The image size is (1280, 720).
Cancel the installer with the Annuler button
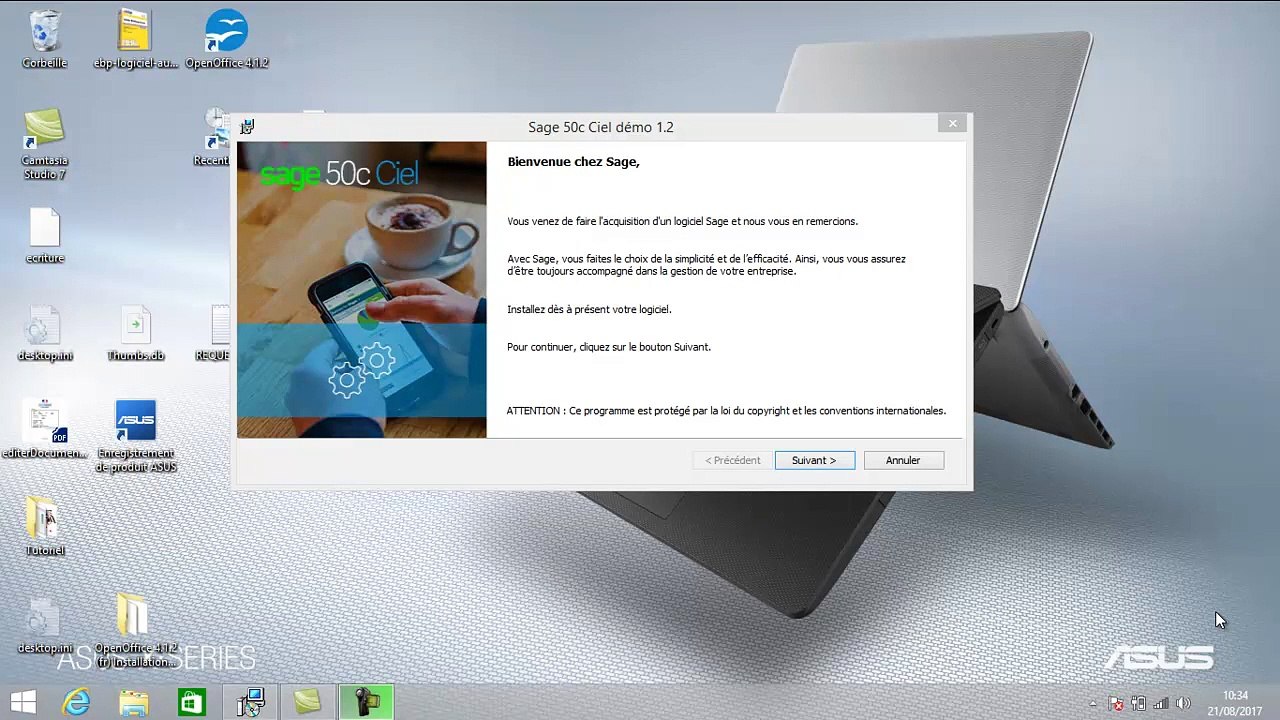tap(902, 460)
